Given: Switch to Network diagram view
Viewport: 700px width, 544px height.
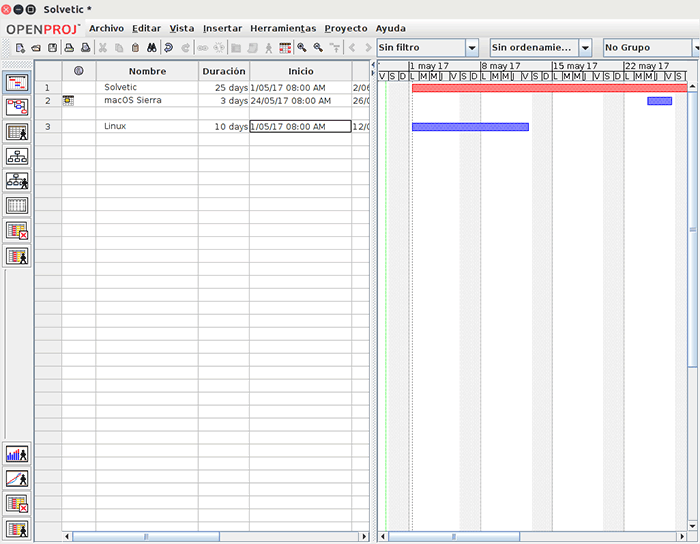Looking at the screenshot, I should (x=17, y=107).
